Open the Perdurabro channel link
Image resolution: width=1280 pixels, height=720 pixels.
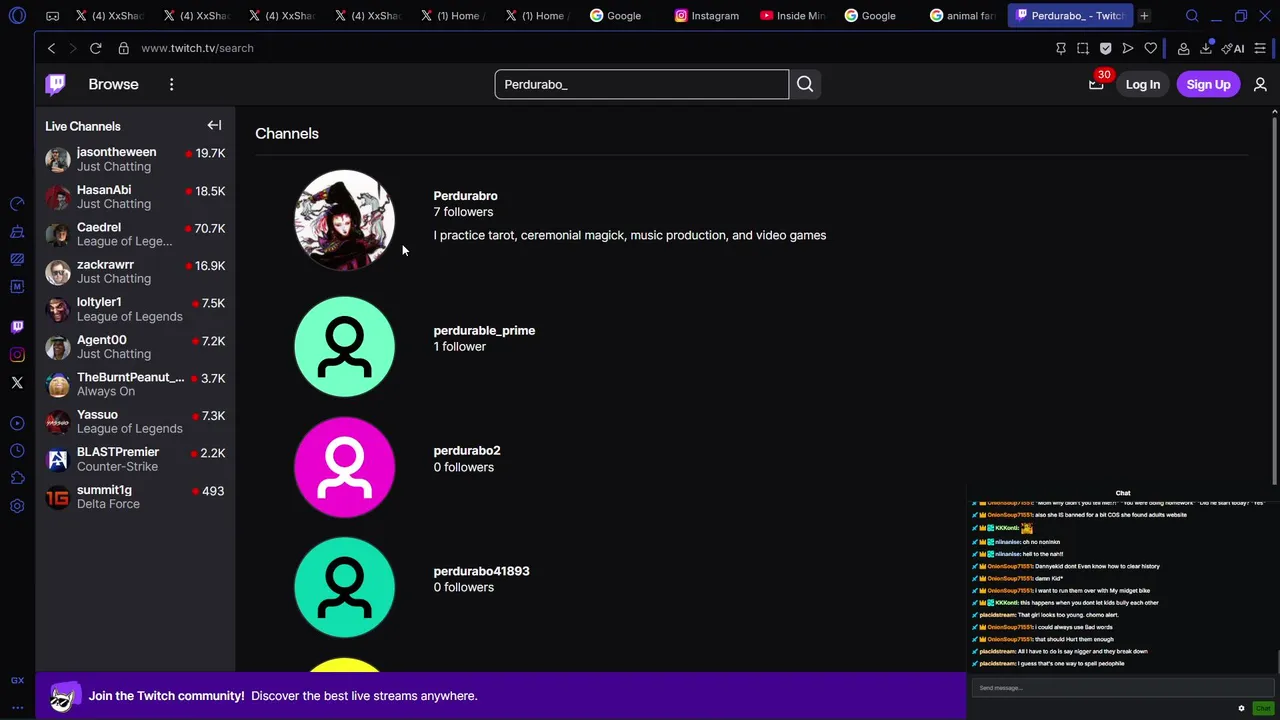465,196
